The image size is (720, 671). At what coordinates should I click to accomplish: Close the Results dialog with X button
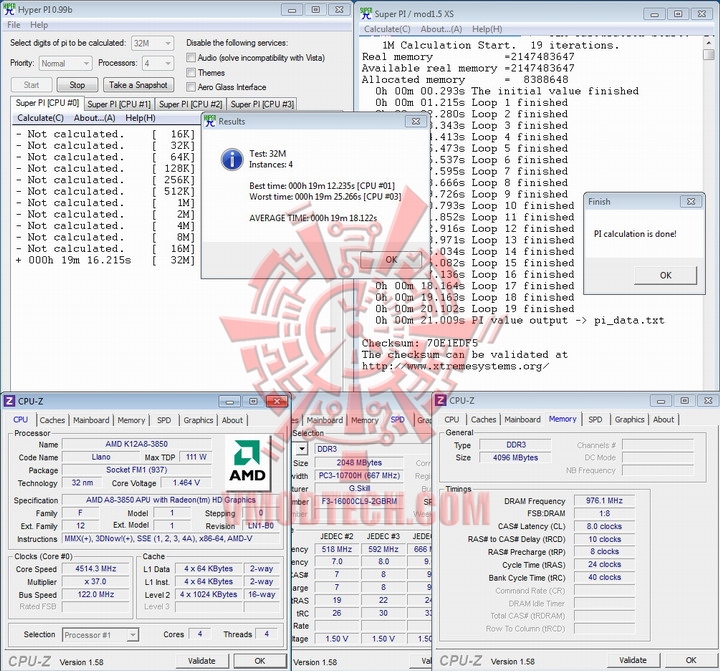pyautogui.click(x=416, y=122)
